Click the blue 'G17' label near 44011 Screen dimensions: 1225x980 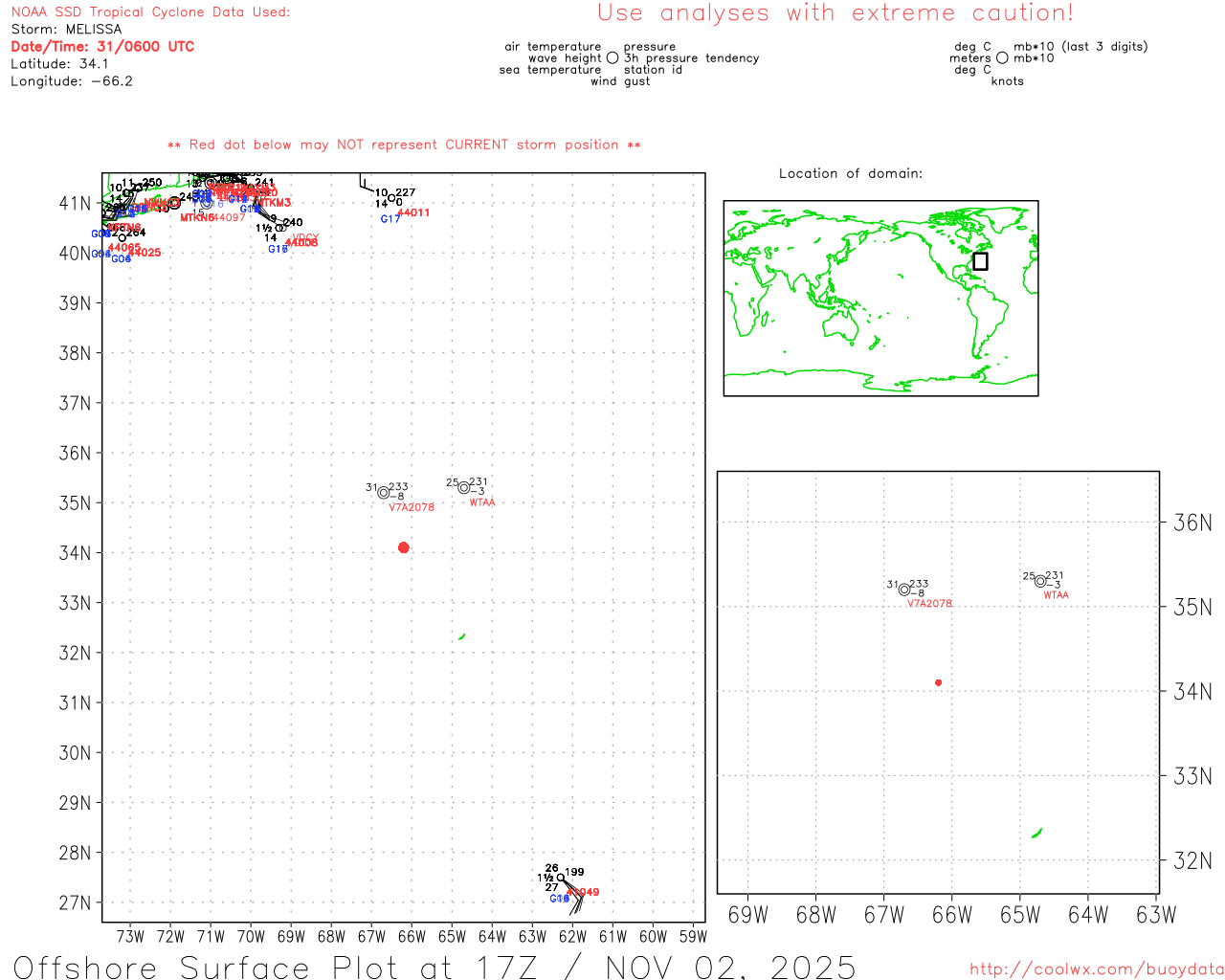390,219
